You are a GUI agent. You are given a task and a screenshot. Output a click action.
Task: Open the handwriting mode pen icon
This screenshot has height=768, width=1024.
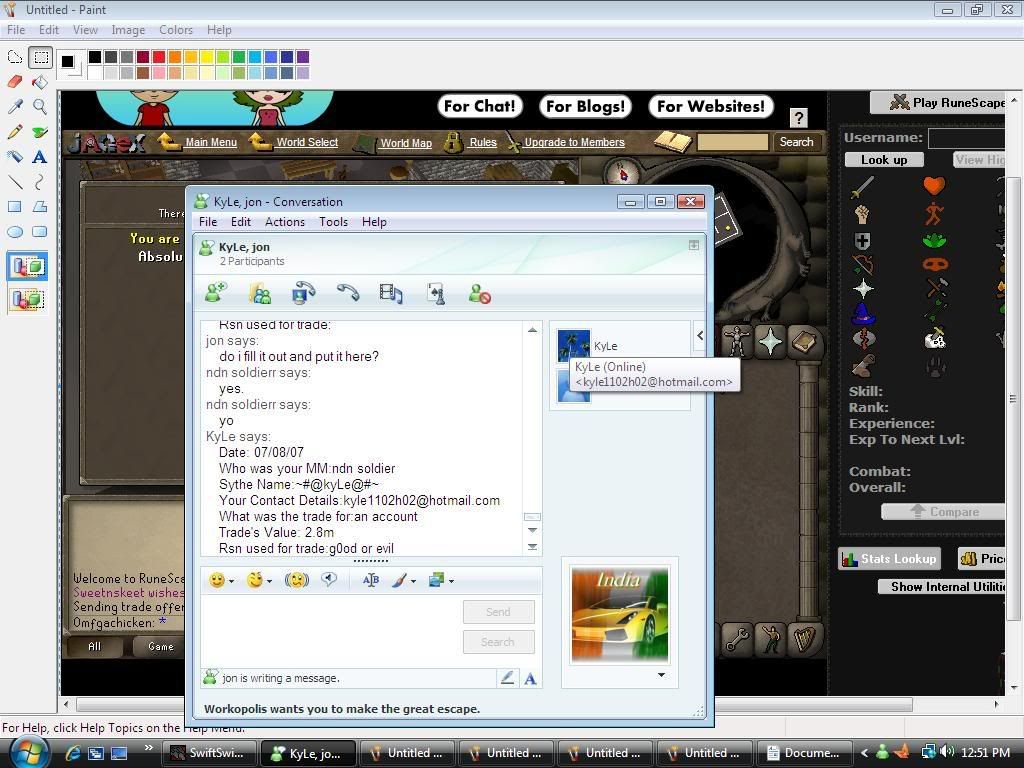pos(507,678)
